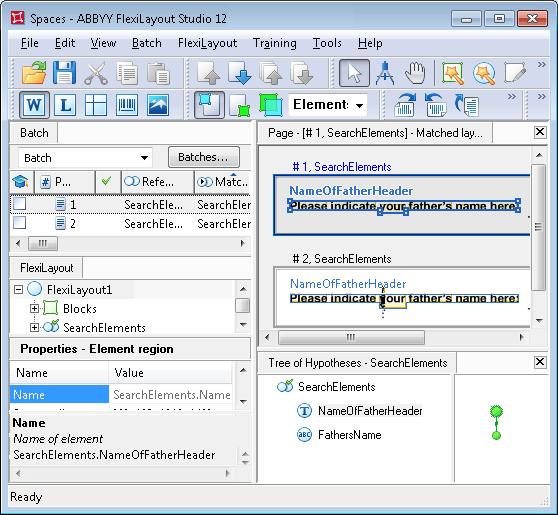Select the Name property row

point(121,395)
